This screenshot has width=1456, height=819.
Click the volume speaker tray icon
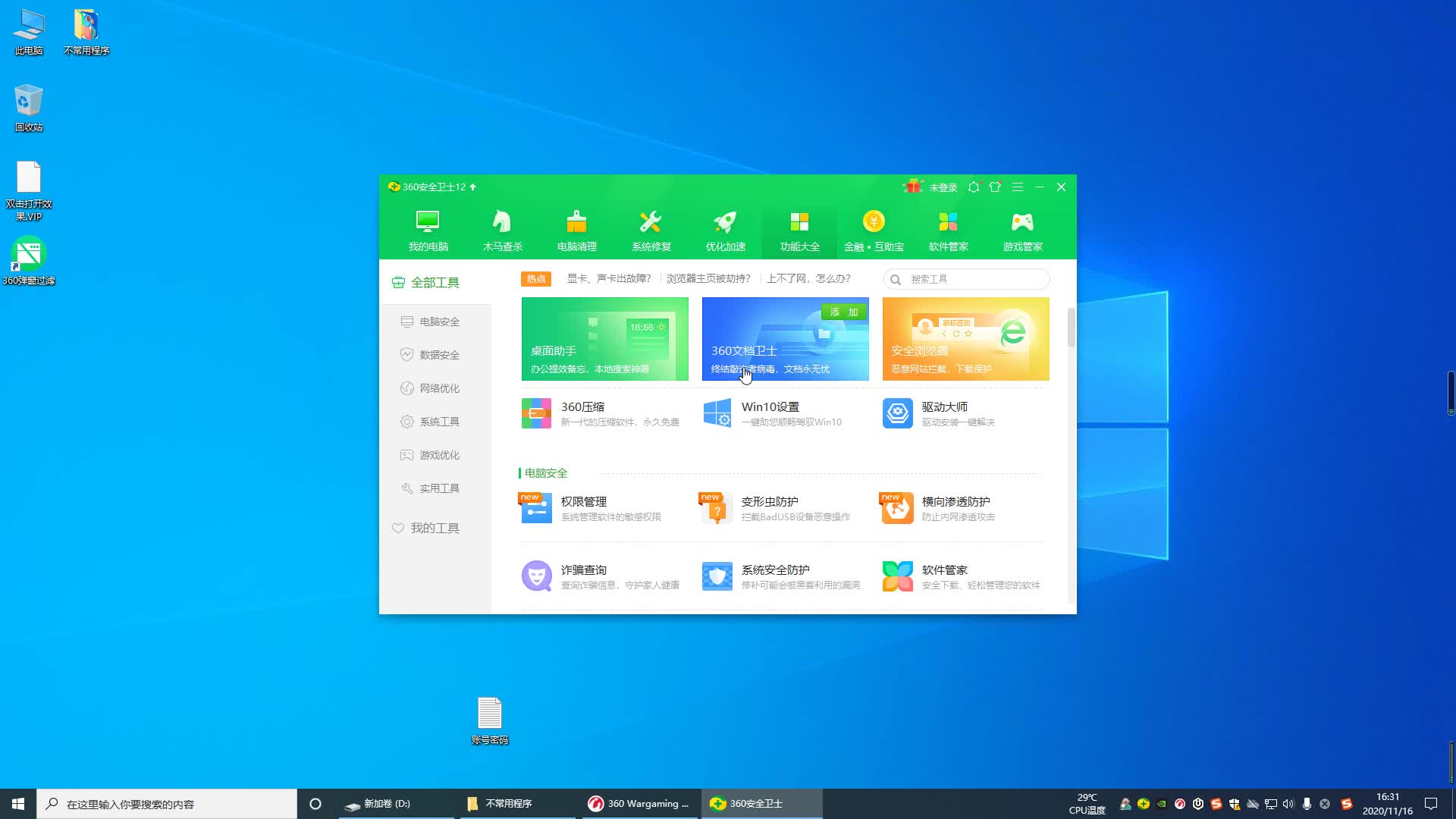1288,804
